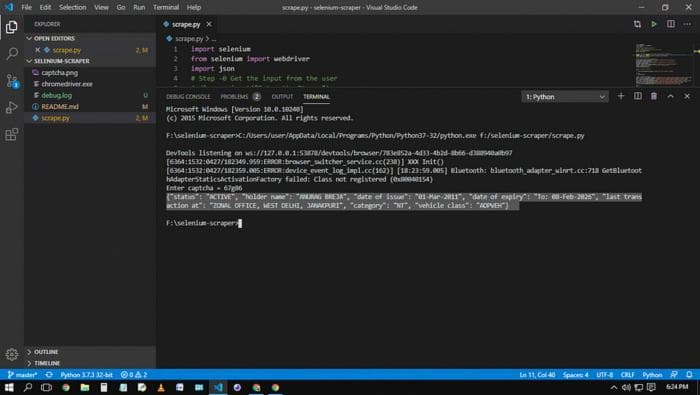The width and height of the screenshot is (700, 395).
Task: Click the Python 3.7.3 32-bit interpreter selector
Action: point(87,375)
